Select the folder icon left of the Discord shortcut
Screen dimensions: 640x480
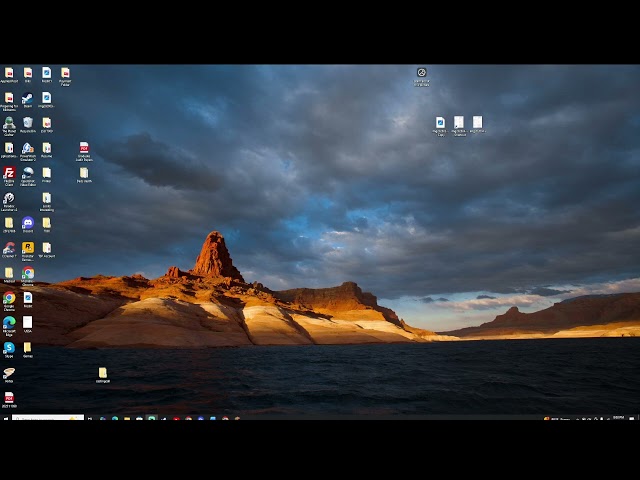[9, 224]
